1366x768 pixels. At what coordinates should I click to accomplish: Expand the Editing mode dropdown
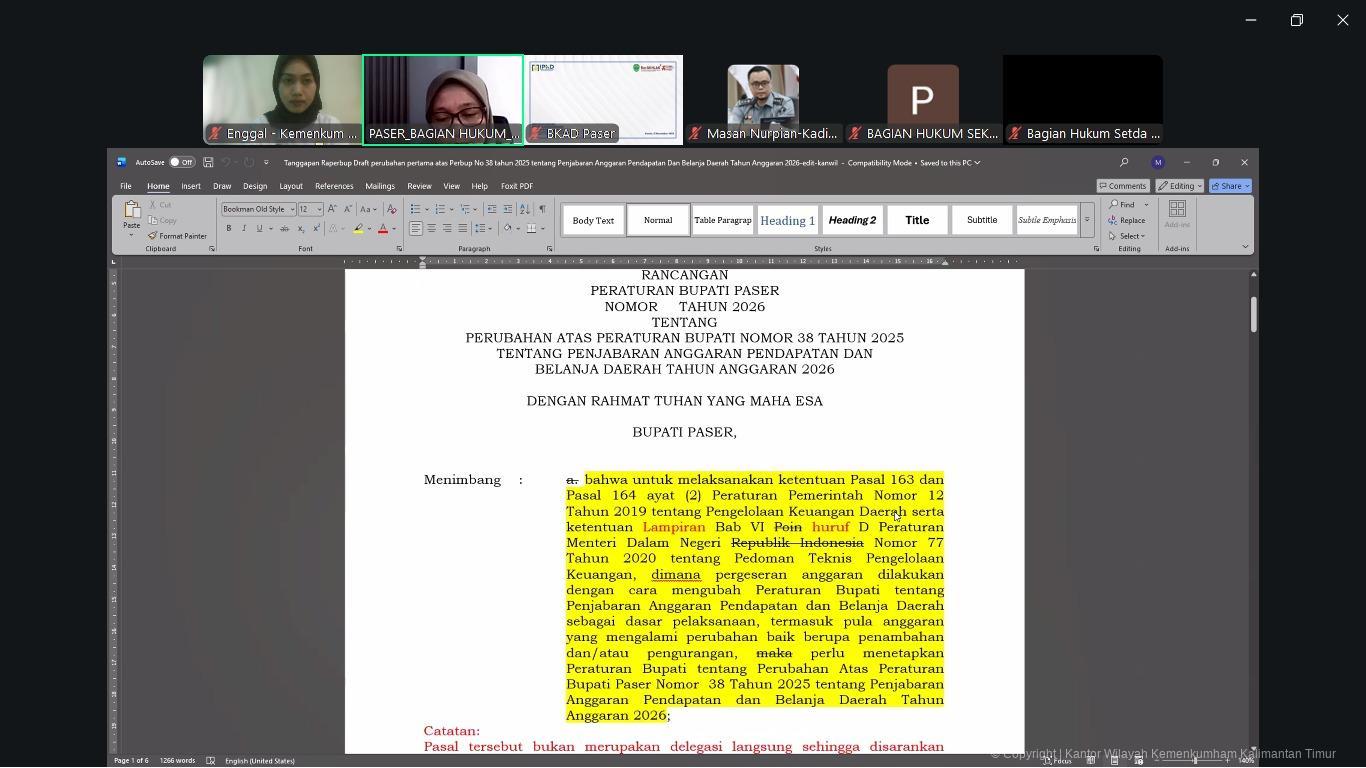[x=1179, y=186]
